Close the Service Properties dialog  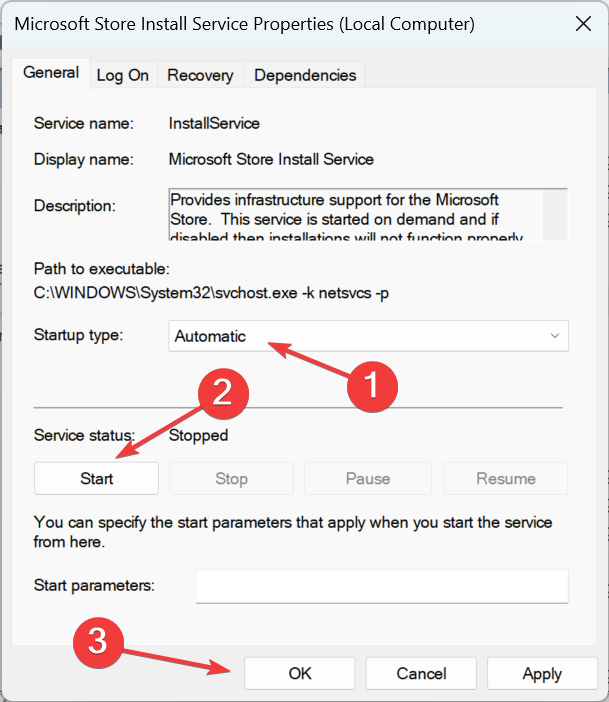(583, 24)
